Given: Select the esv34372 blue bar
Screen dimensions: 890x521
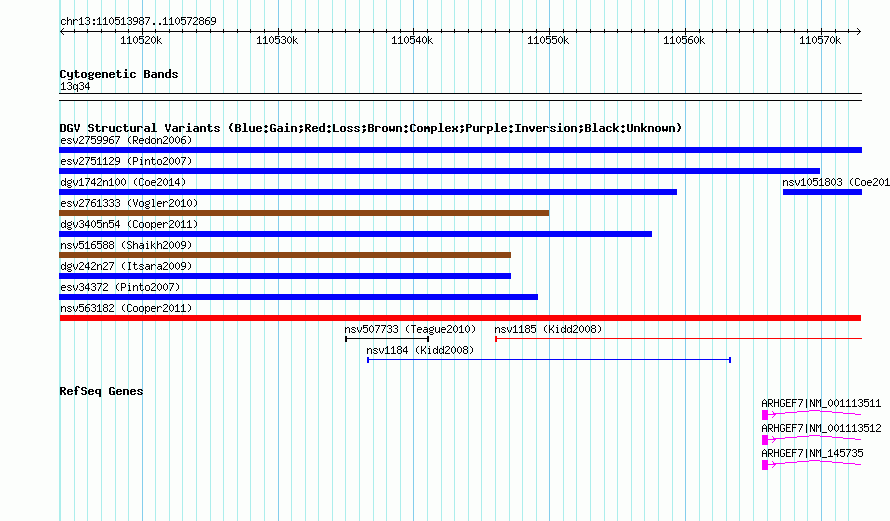Looking at the screenshot, I should point(299,297).
